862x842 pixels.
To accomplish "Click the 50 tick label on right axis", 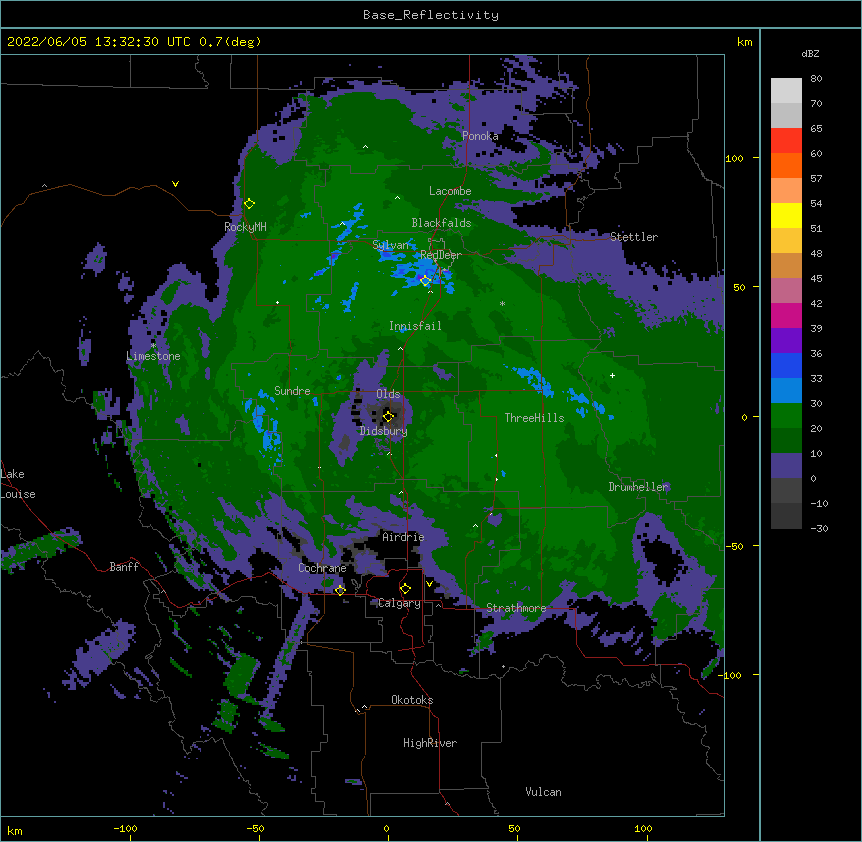I will tap(739, 287).
